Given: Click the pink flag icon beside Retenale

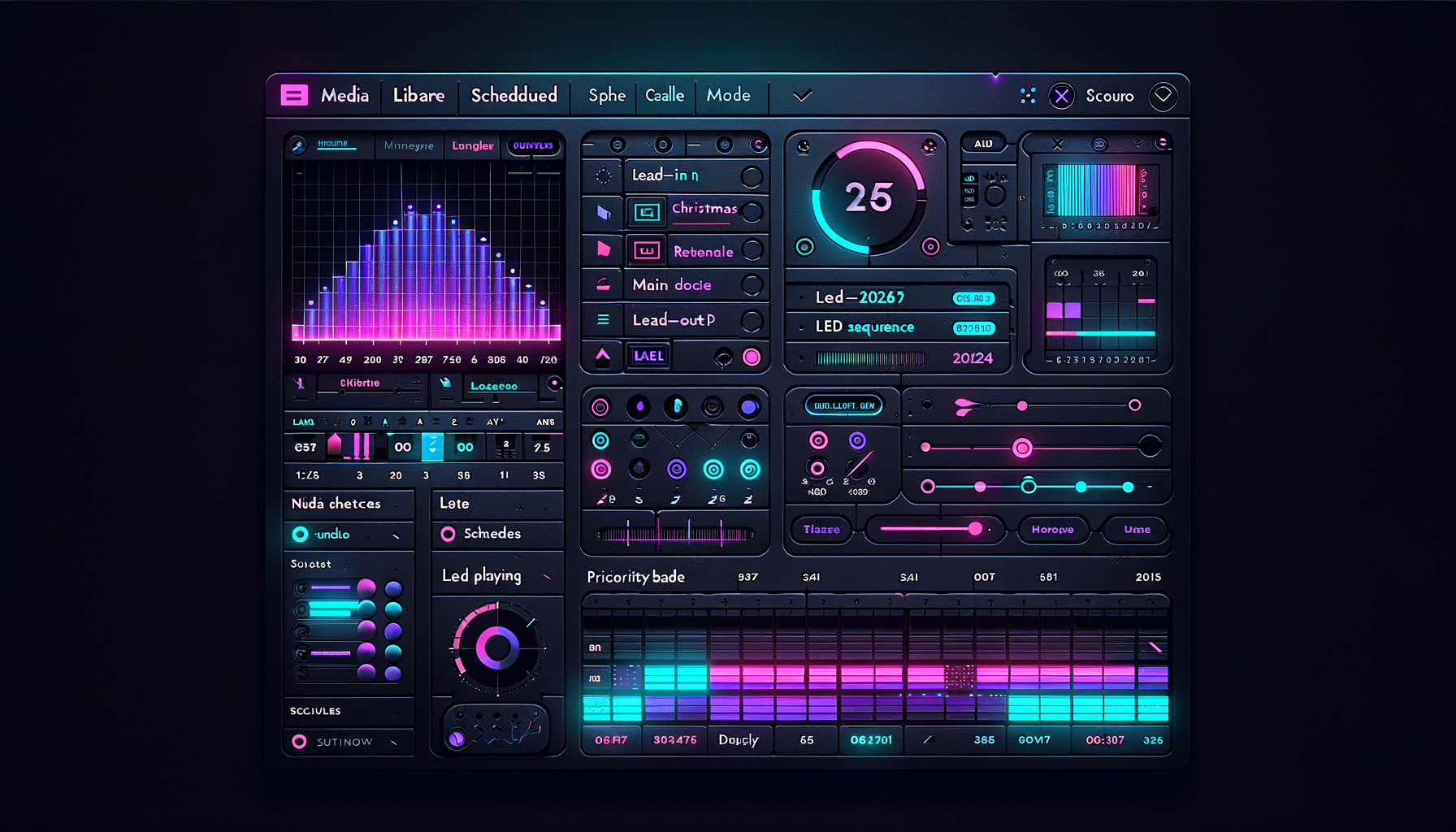Looking at the screenshot, I should [602, 249].
